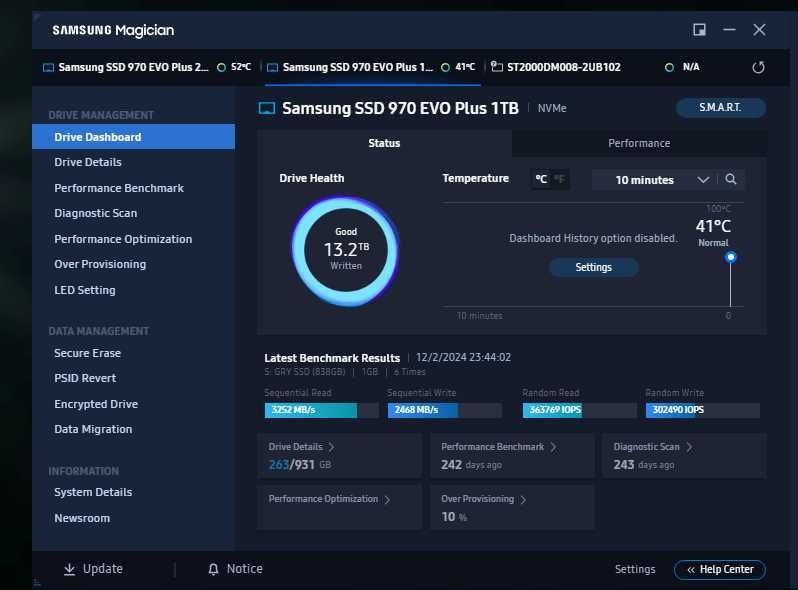
Task: Expand Performance Optimization card chevron
Action: tap(387, 499)
